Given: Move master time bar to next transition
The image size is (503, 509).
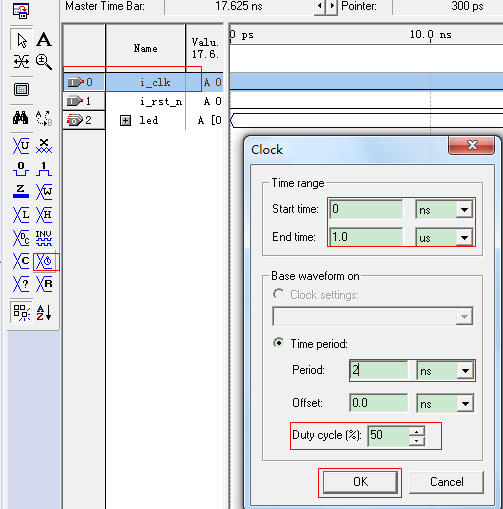Looking at the screenshot, I should pos(332,6).
